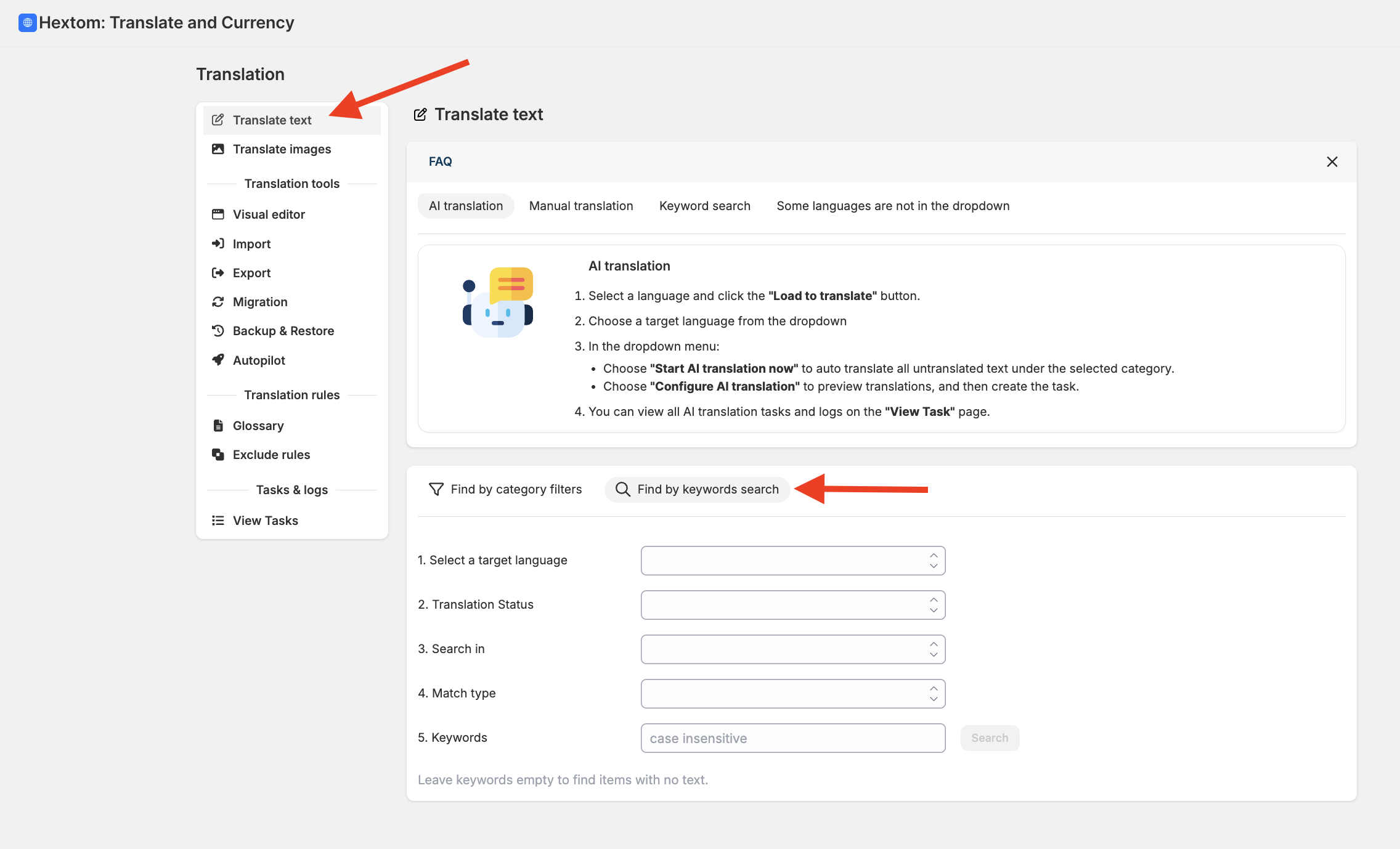Open the Exclude rules page
1400x849 pixels.
[271, 455]
